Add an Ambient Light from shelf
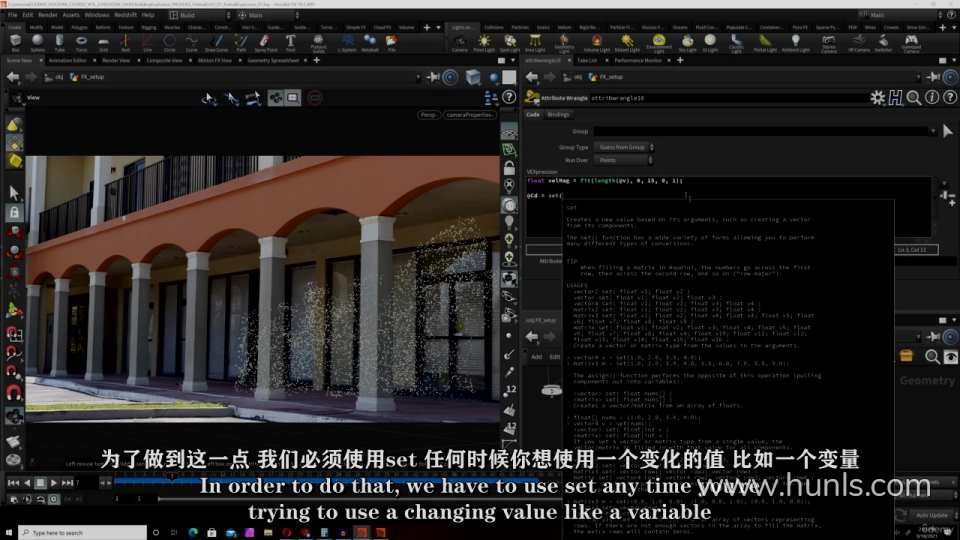960x540 pixels. pyautogui.click(x=795, y=42)
